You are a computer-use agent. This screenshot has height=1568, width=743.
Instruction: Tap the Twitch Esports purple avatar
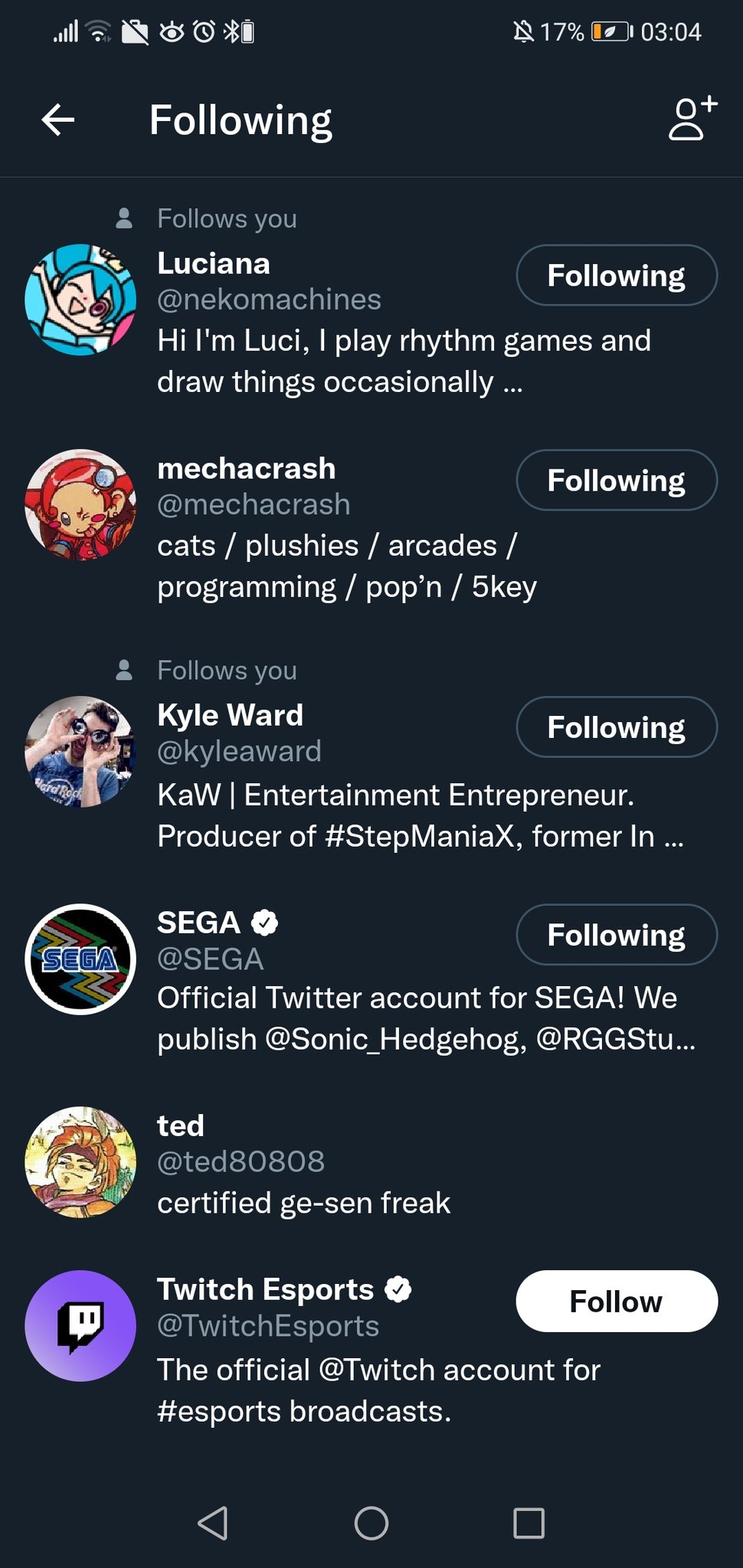coord(80,1326)
